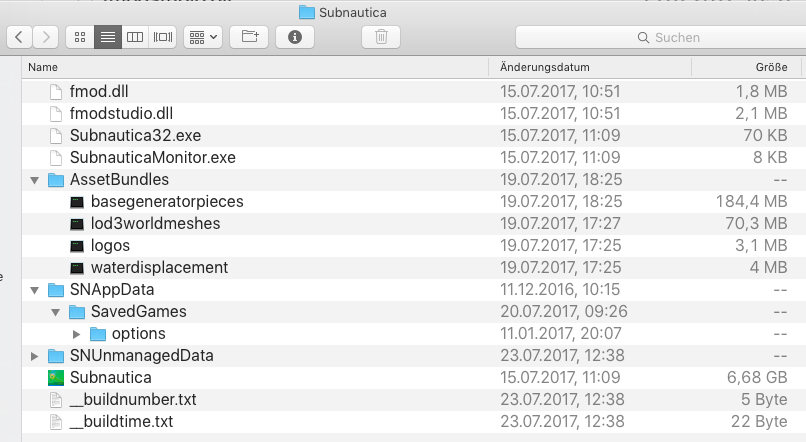Click the 8 KB size value
806x442 pixels.
(770, 158)
